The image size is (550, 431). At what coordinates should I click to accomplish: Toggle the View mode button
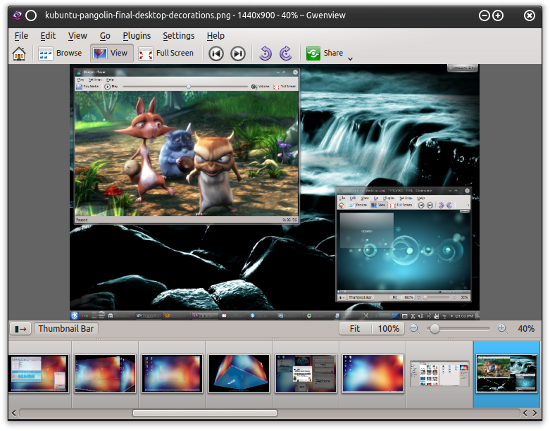tap(112, 53)
